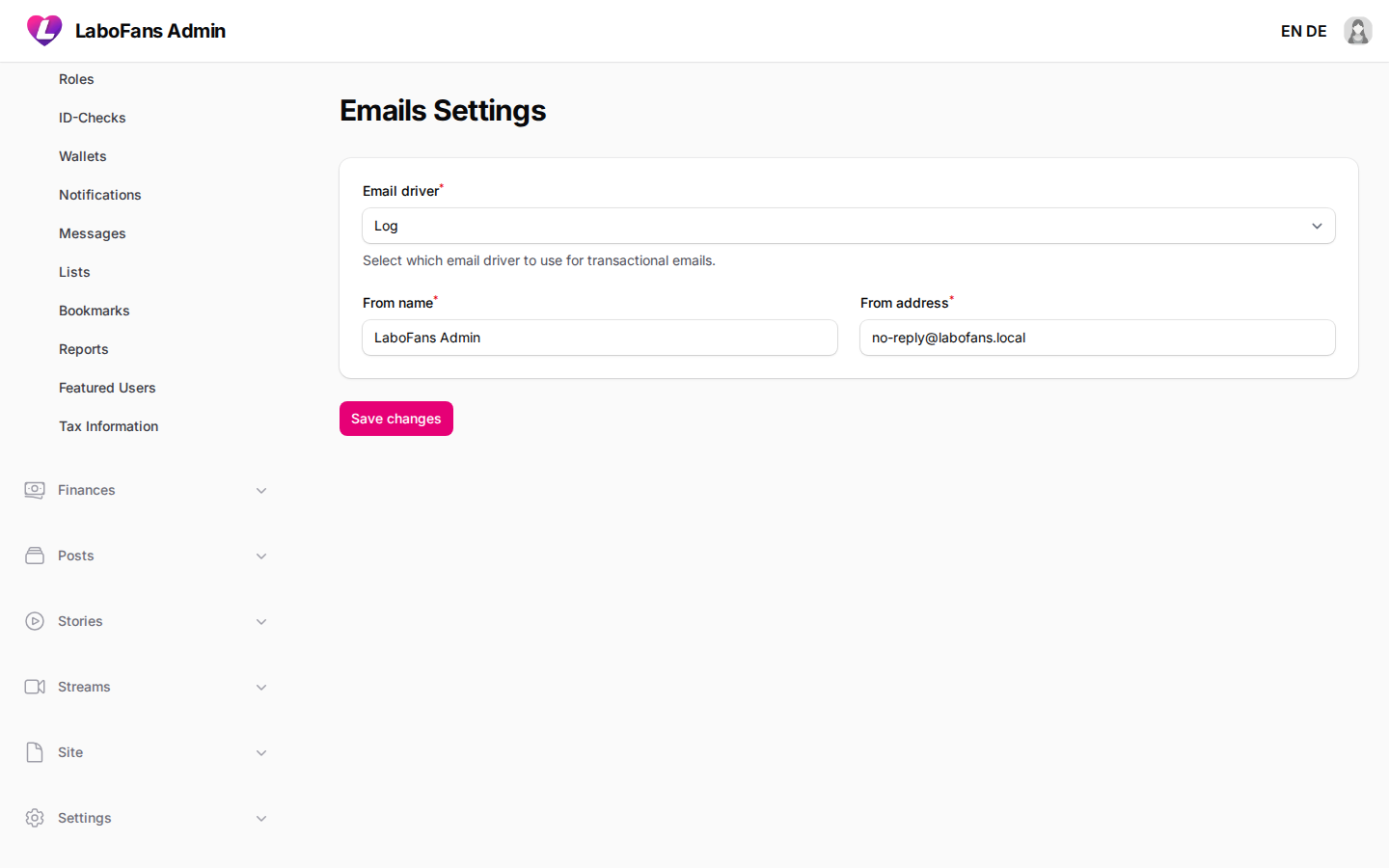Click the Email driver field label
Image resolution: width=1389 pixels, height=868 pixels.
pos(401,191)
